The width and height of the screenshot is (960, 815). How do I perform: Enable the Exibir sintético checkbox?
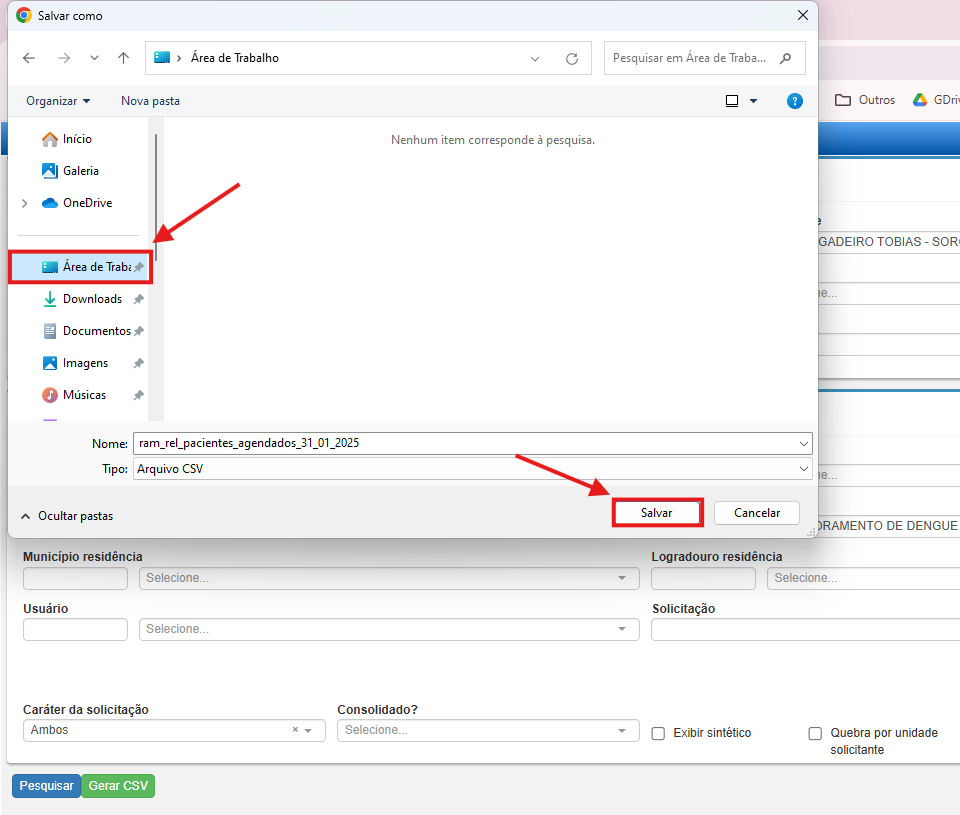(x=658, y=733)
